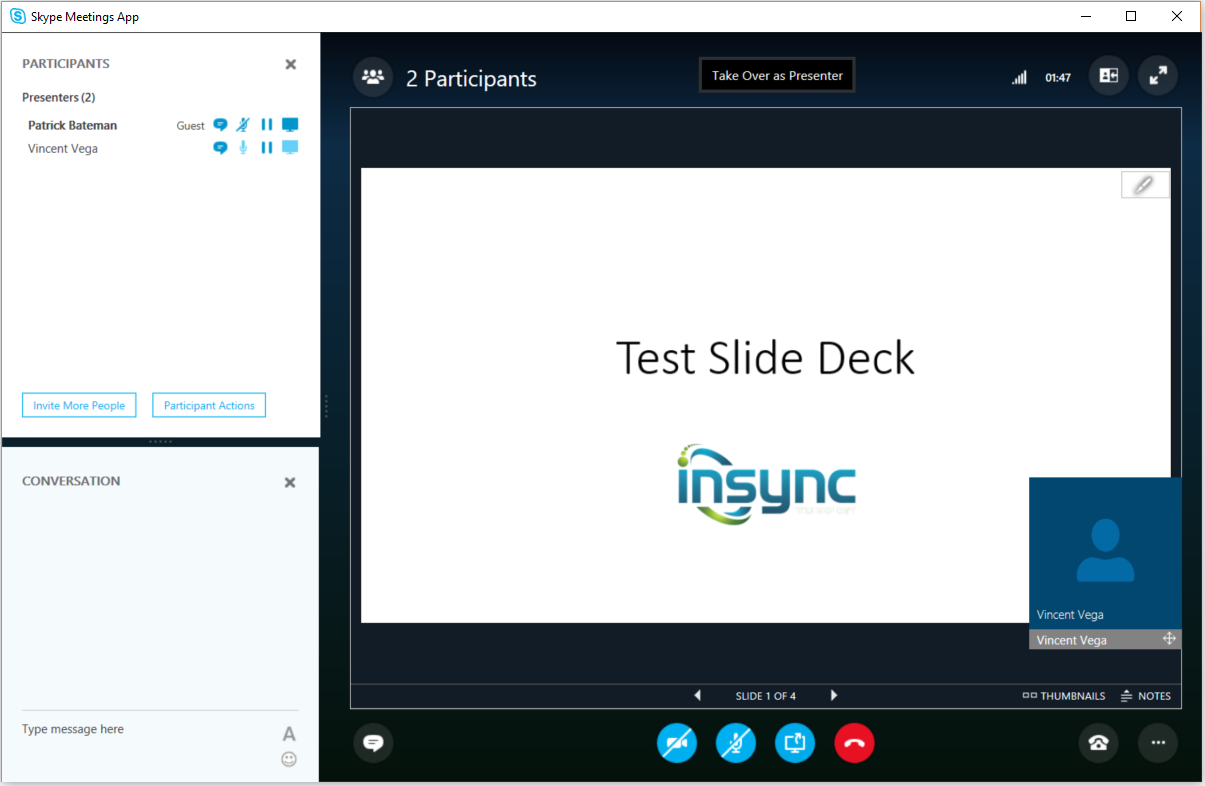Hang up the call
This screenshot has height=786, width=1205.
coord(854,743)
